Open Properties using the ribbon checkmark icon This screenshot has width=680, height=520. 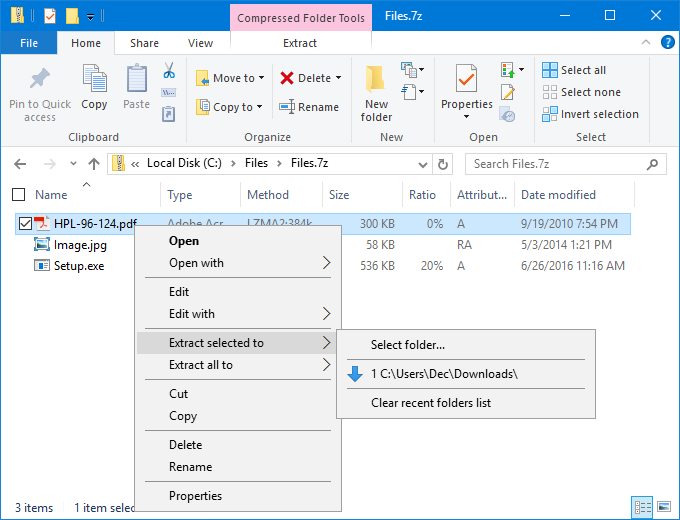click(466, 78)
